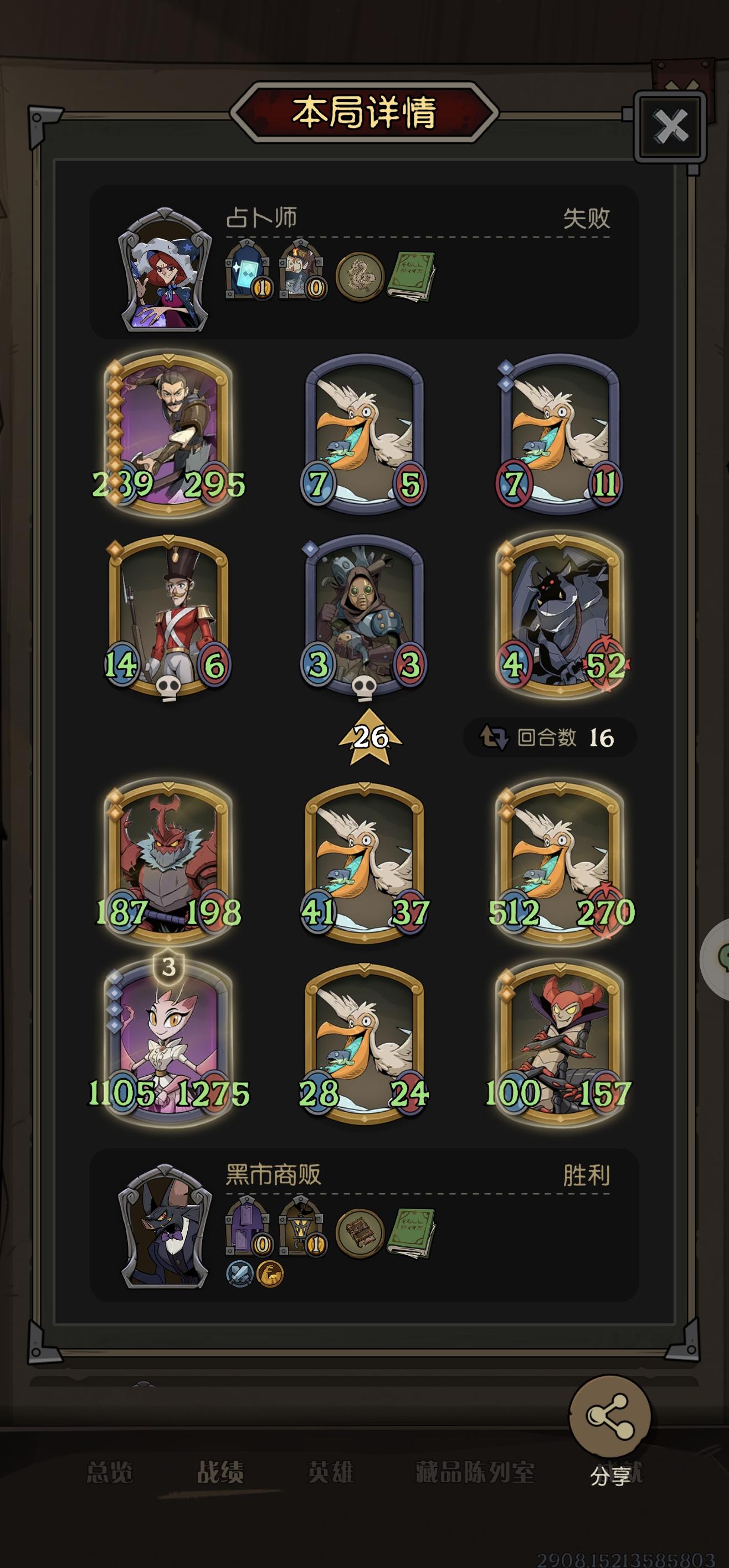Switch to the 英雄 tab
This screenshot has height=1568, width=729.
[x=331, y=1472]
